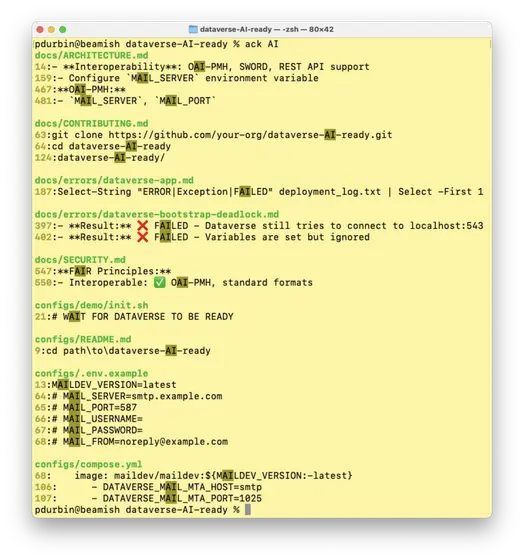Click the docs/errors/dataverse-app.md filename
Image resolution: width=524 pixels, height=560 pixels.
(114, 180)
